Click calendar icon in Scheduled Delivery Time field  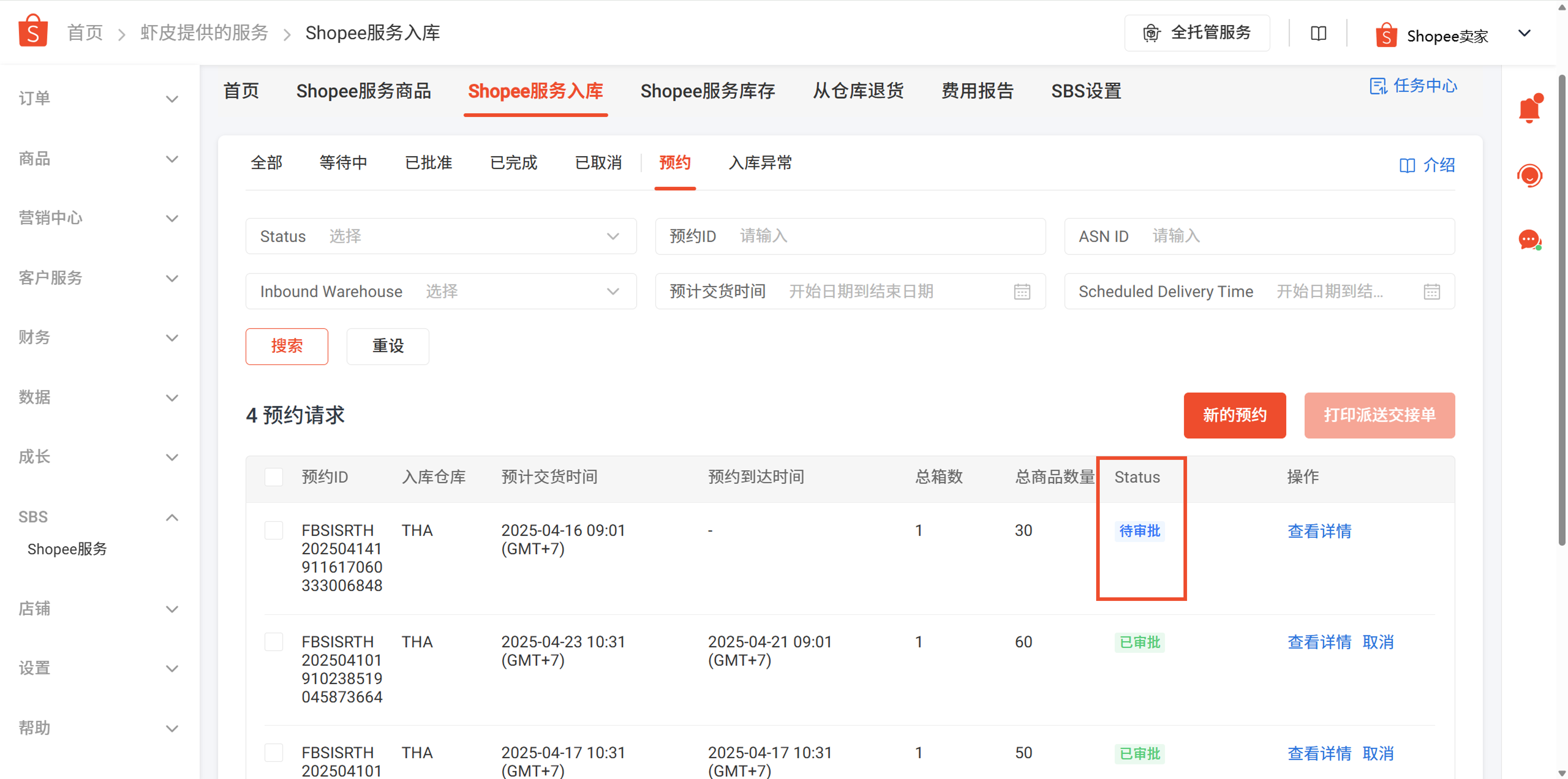coord(1432,292)
